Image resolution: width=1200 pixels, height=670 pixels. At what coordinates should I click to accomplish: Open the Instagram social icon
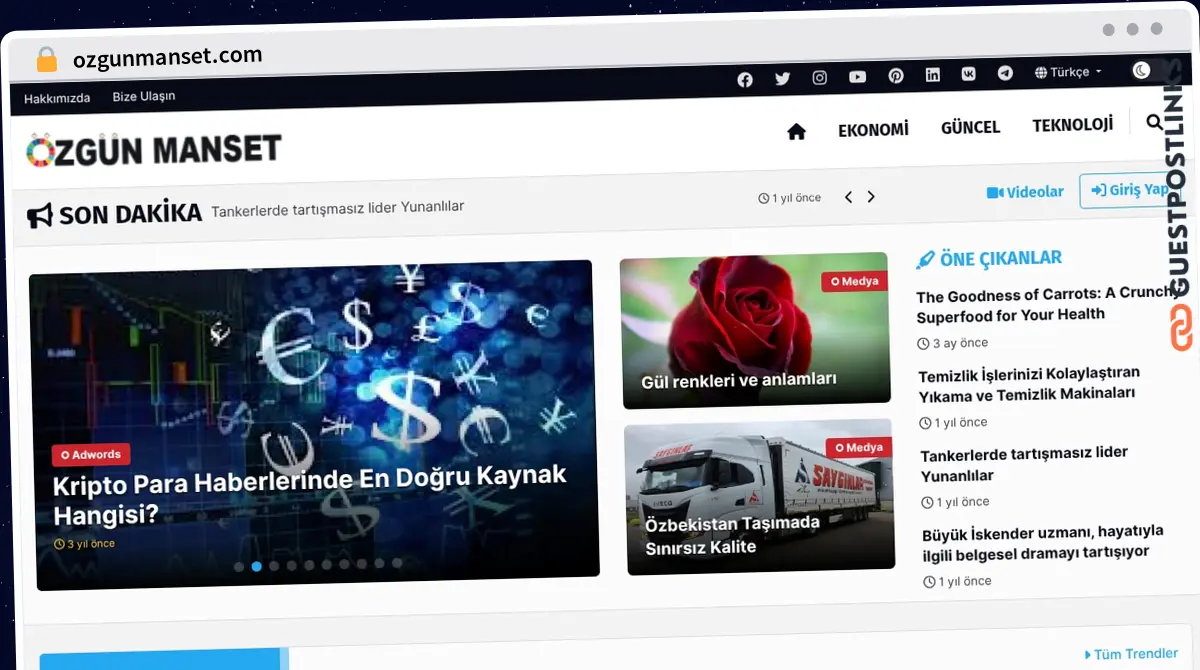[820, 78]
